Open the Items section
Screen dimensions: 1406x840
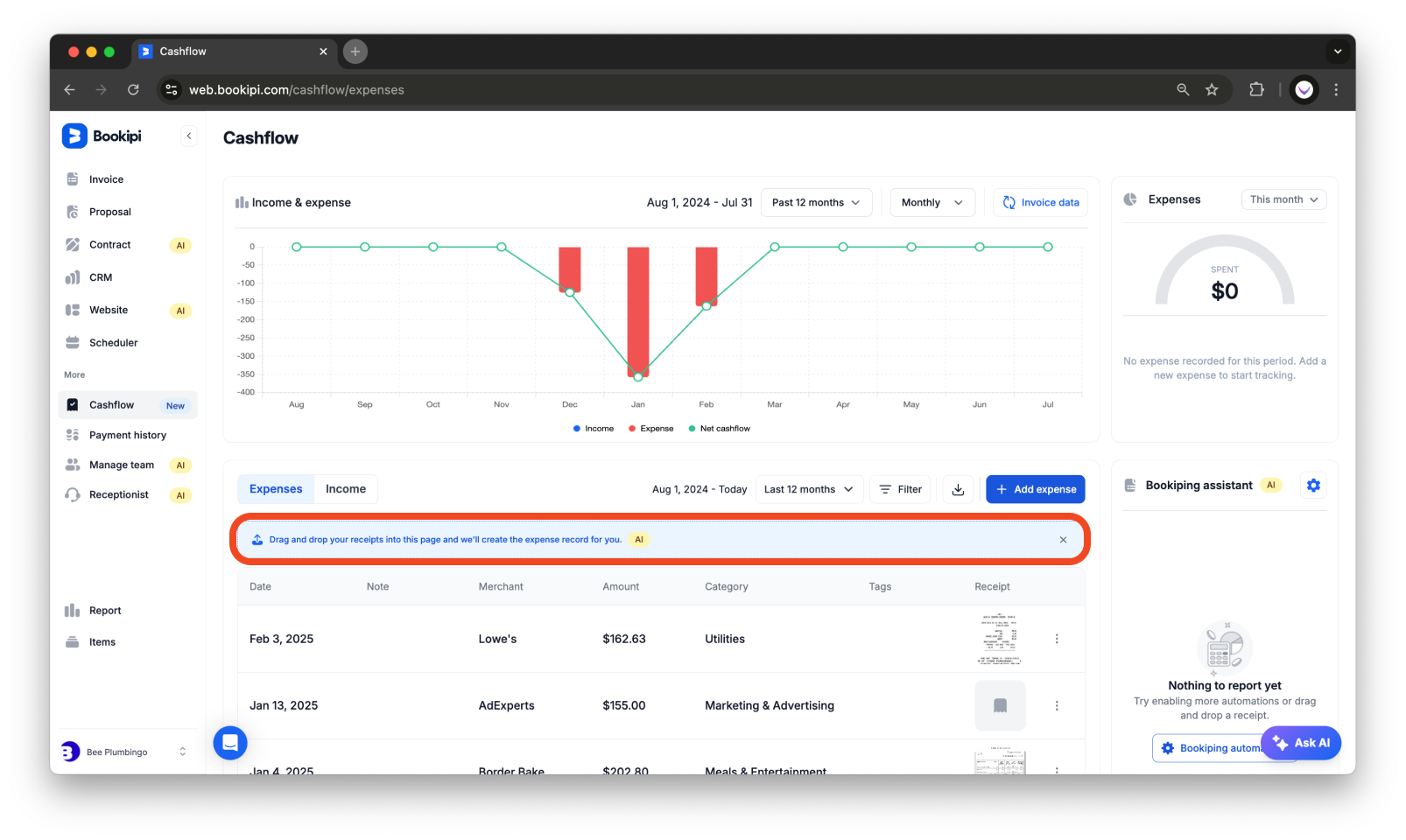click(102, 641)
